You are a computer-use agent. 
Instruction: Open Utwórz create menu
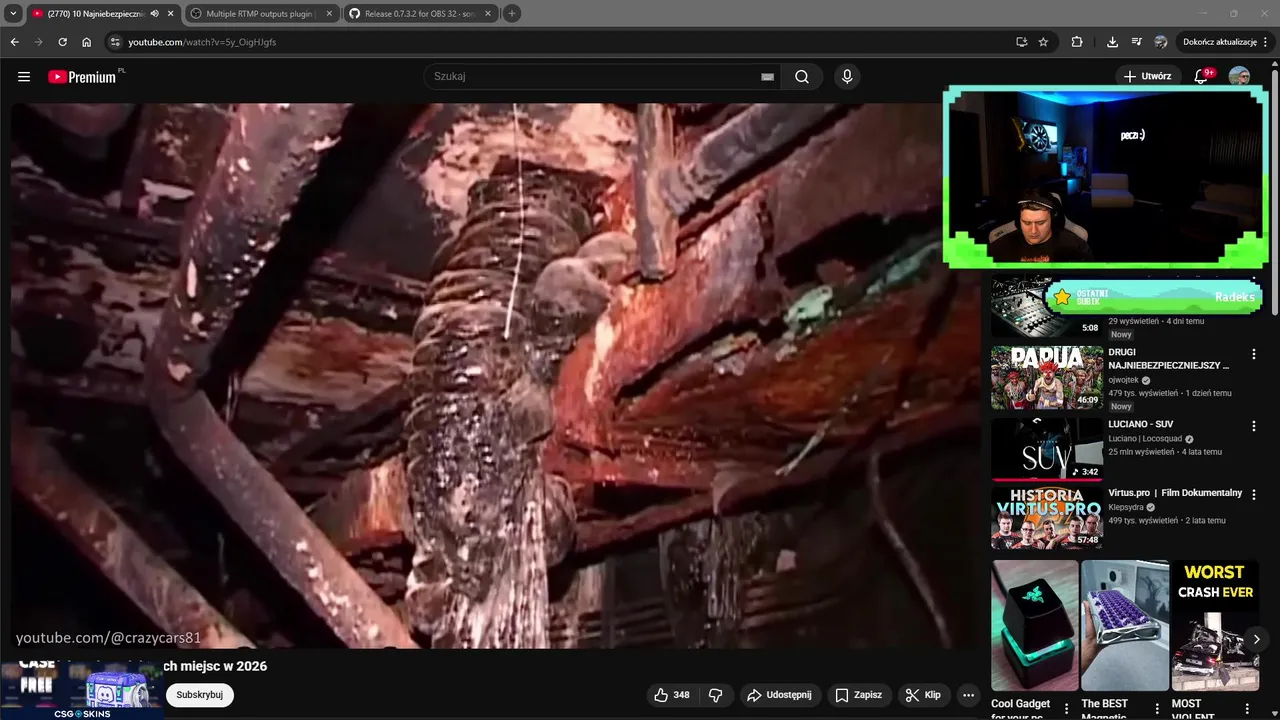tap(1147, 76)
